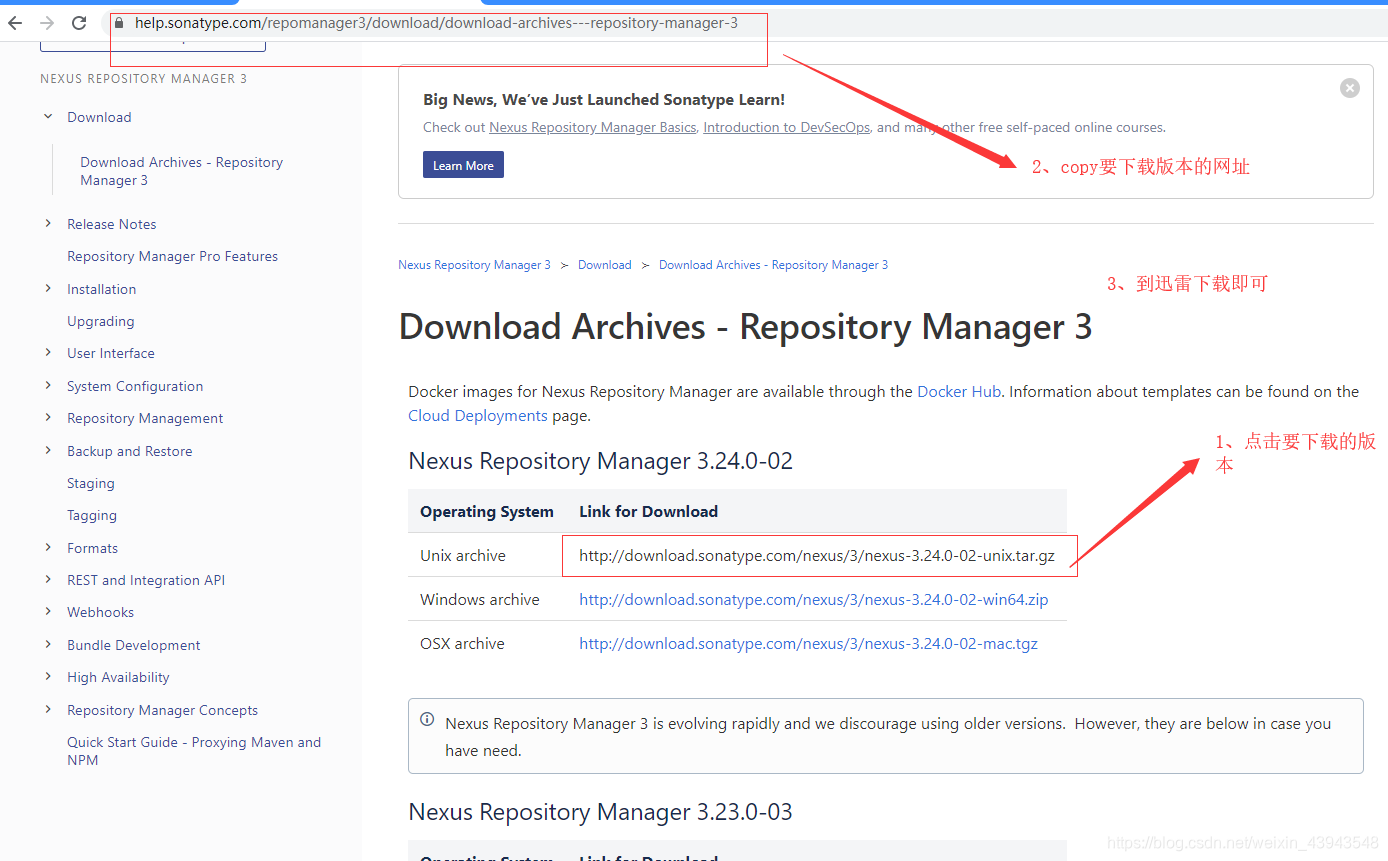The image size is (1388, 861).
Task: Open the Docker Hub link
Action: (x=959, y=392)
